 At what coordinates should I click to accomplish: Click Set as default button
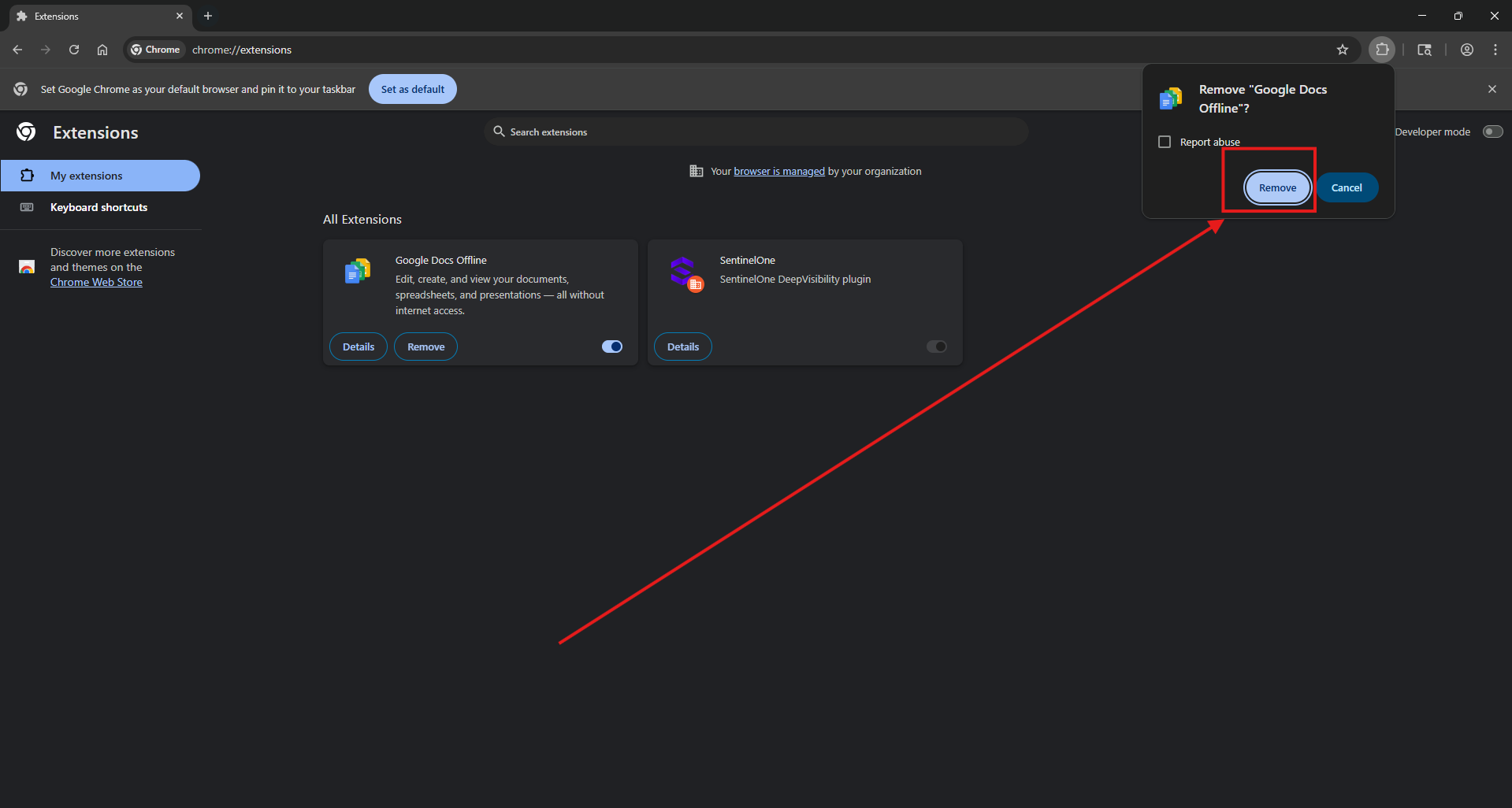(x=413, y=89)
